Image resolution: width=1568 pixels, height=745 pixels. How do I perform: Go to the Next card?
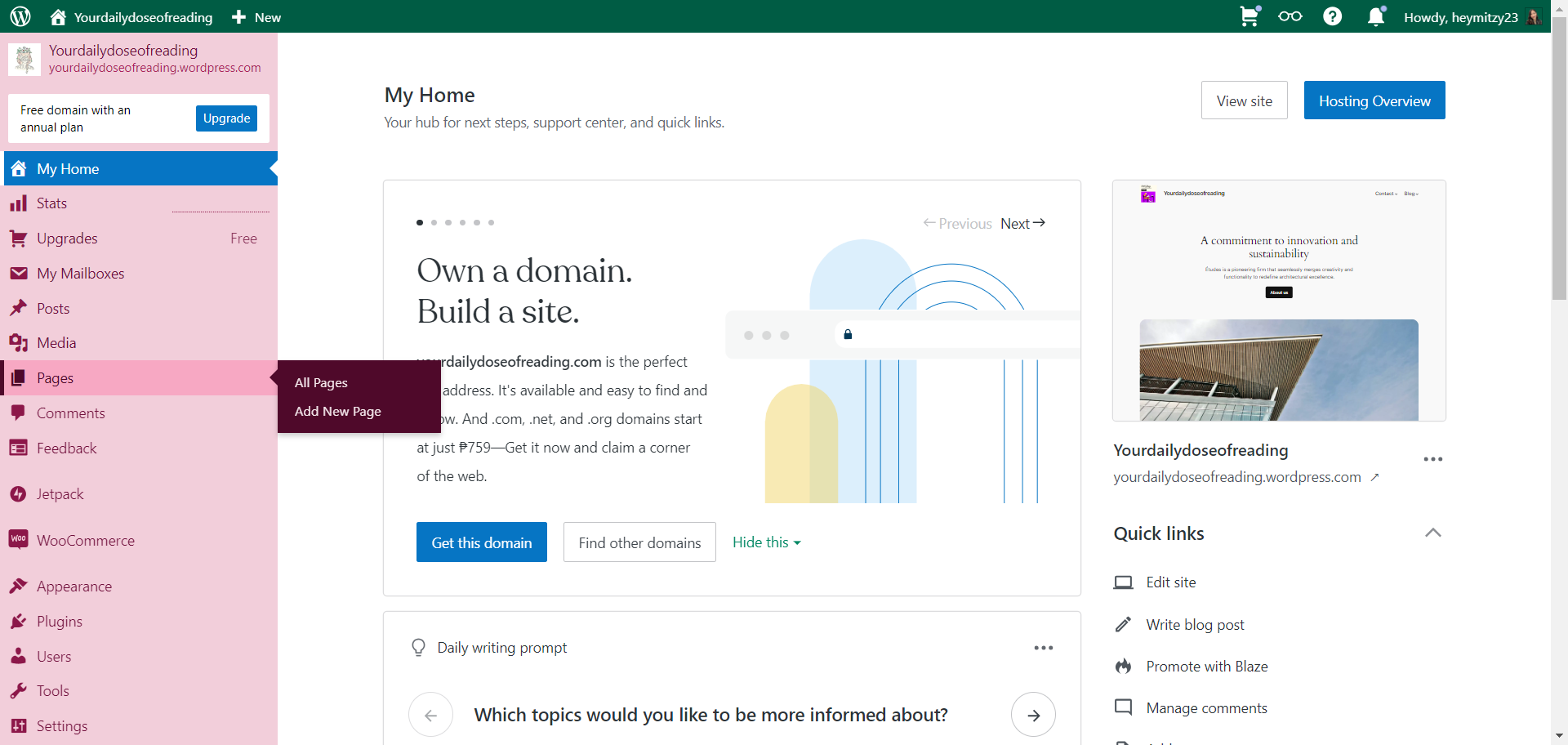(x=1023, y=223)
